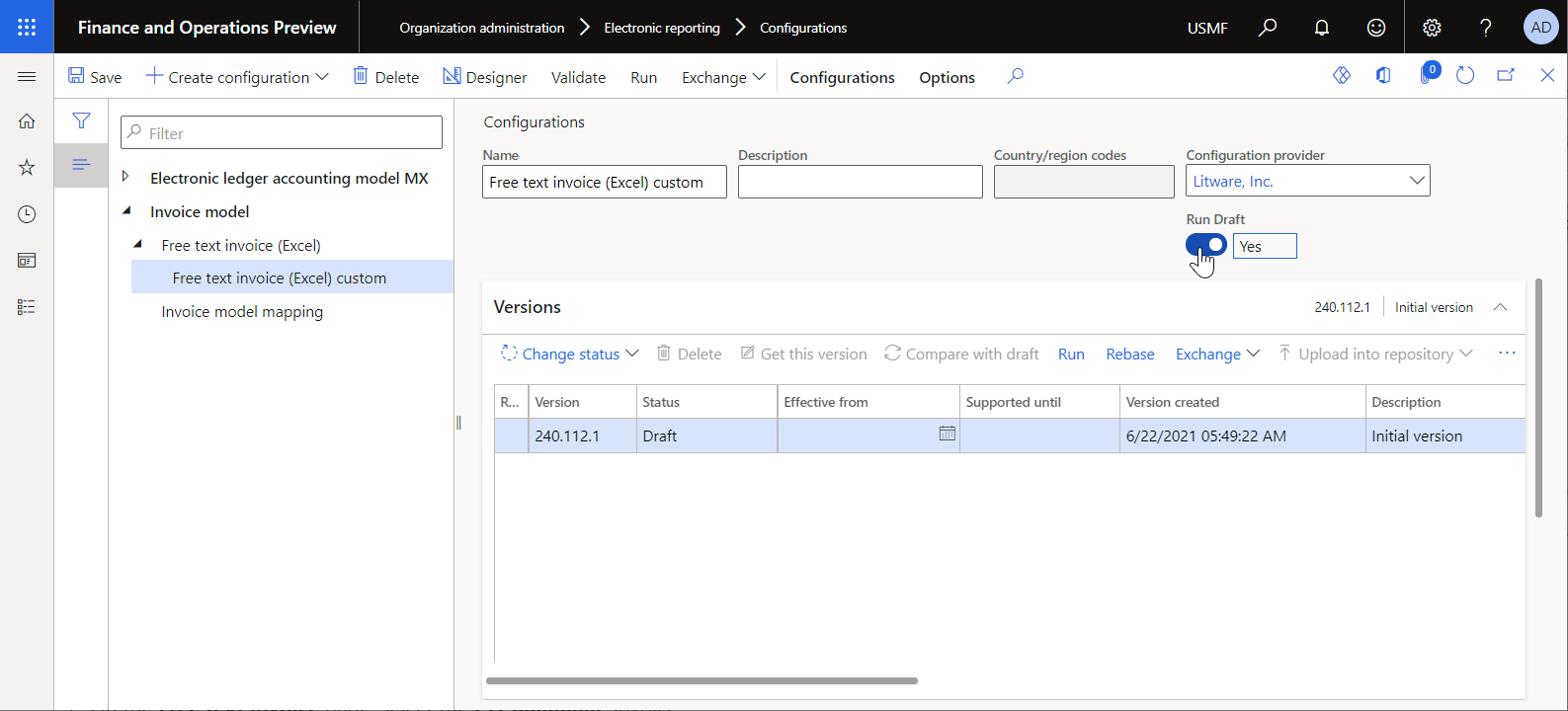Switch to Configurations tab

[x=842, y=77]
